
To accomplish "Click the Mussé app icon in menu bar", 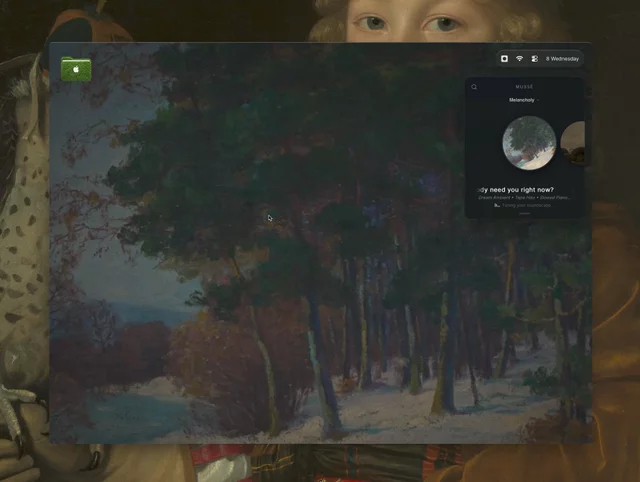I will (504, 59).
